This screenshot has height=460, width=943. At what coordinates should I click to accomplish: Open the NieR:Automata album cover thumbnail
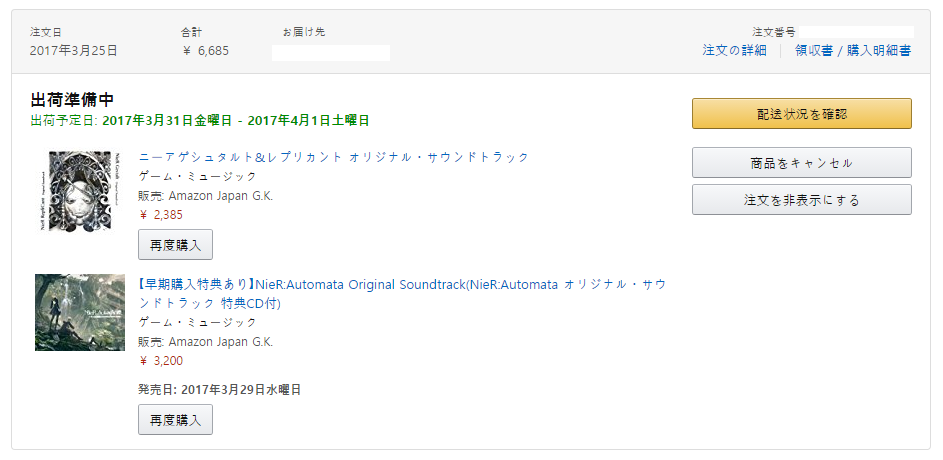pos(80,312)
